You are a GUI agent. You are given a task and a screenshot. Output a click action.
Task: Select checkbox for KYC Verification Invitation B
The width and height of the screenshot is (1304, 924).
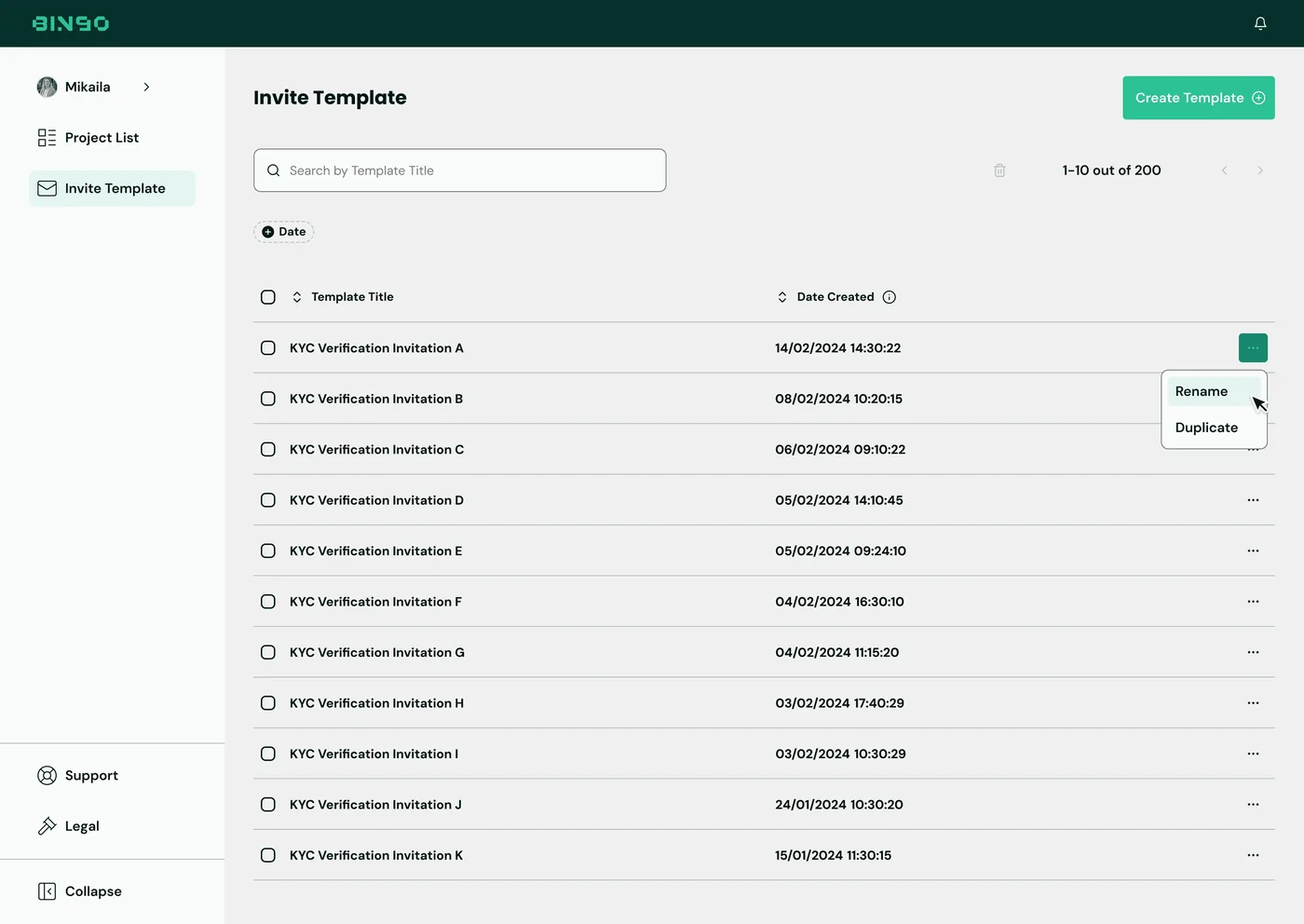pyautogui.click(x=268, y=399)
